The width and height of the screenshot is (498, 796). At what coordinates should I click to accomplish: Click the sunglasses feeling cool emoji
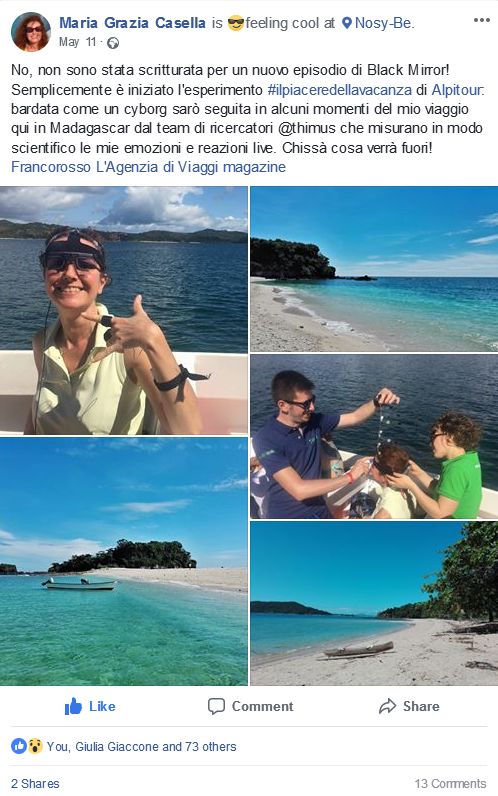pyautogui.click(x=236, y=23)
